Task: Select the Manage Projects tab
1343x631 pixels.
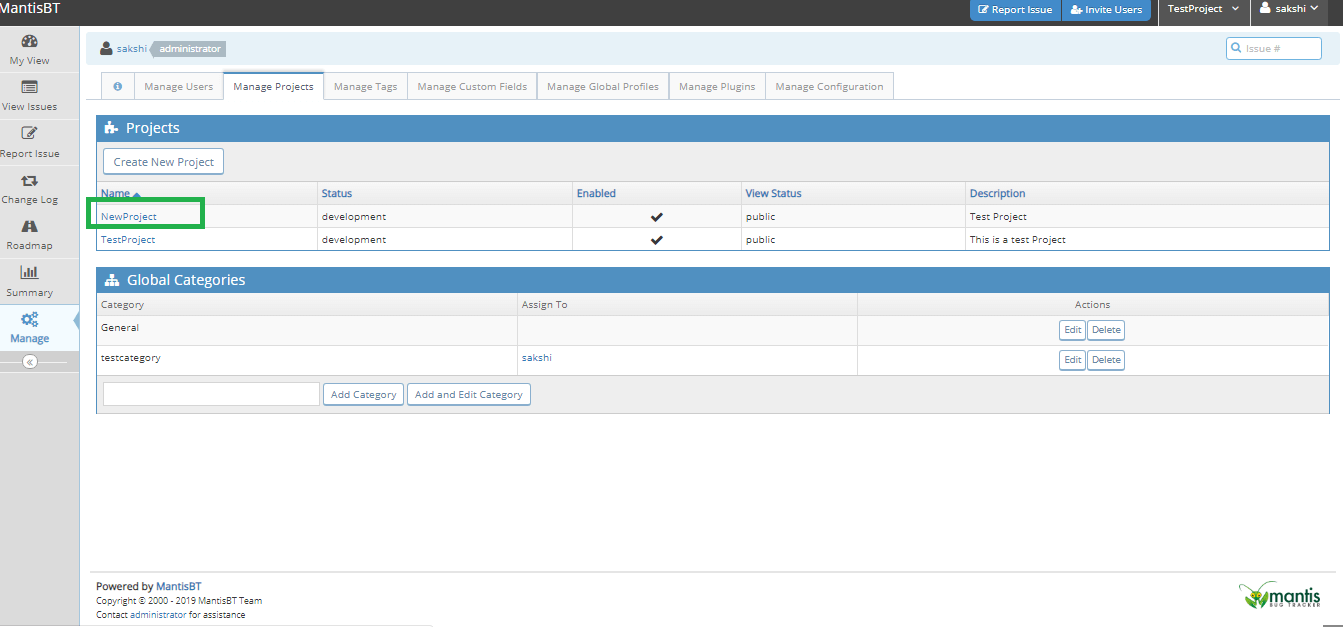Action: coord(273,86)
